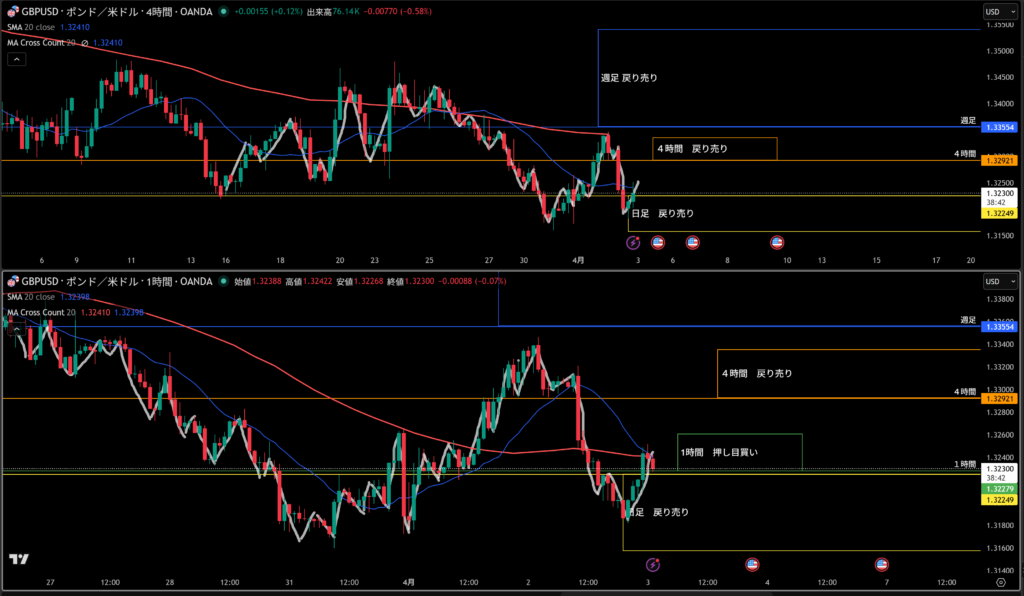Viewport: 1024px width, 596px height.
Task: Collapse the indicator legend in the 4-hour chart
Action: point(17,59)
